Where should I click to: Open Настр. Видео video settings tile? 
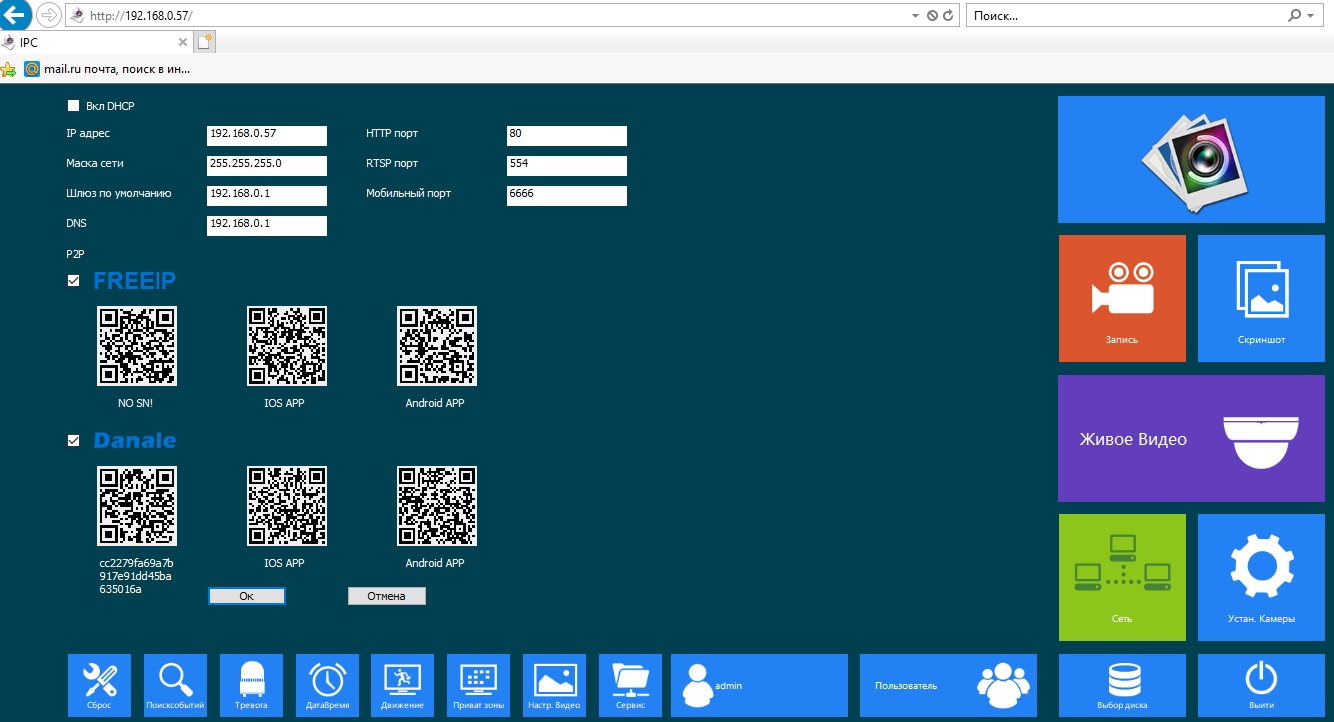point(554,685)
